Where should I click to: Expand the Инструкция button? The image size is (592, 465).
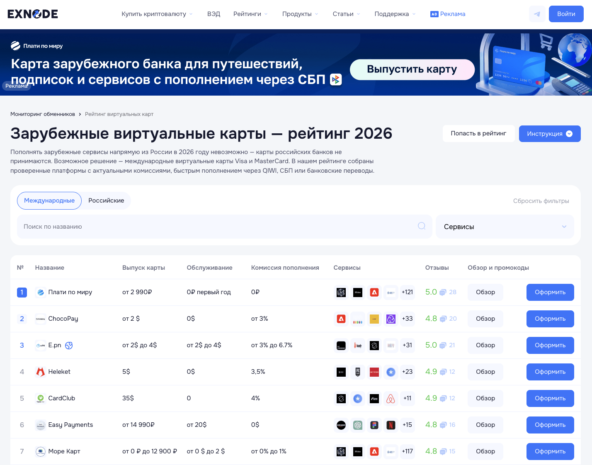(x=550, y=134)
